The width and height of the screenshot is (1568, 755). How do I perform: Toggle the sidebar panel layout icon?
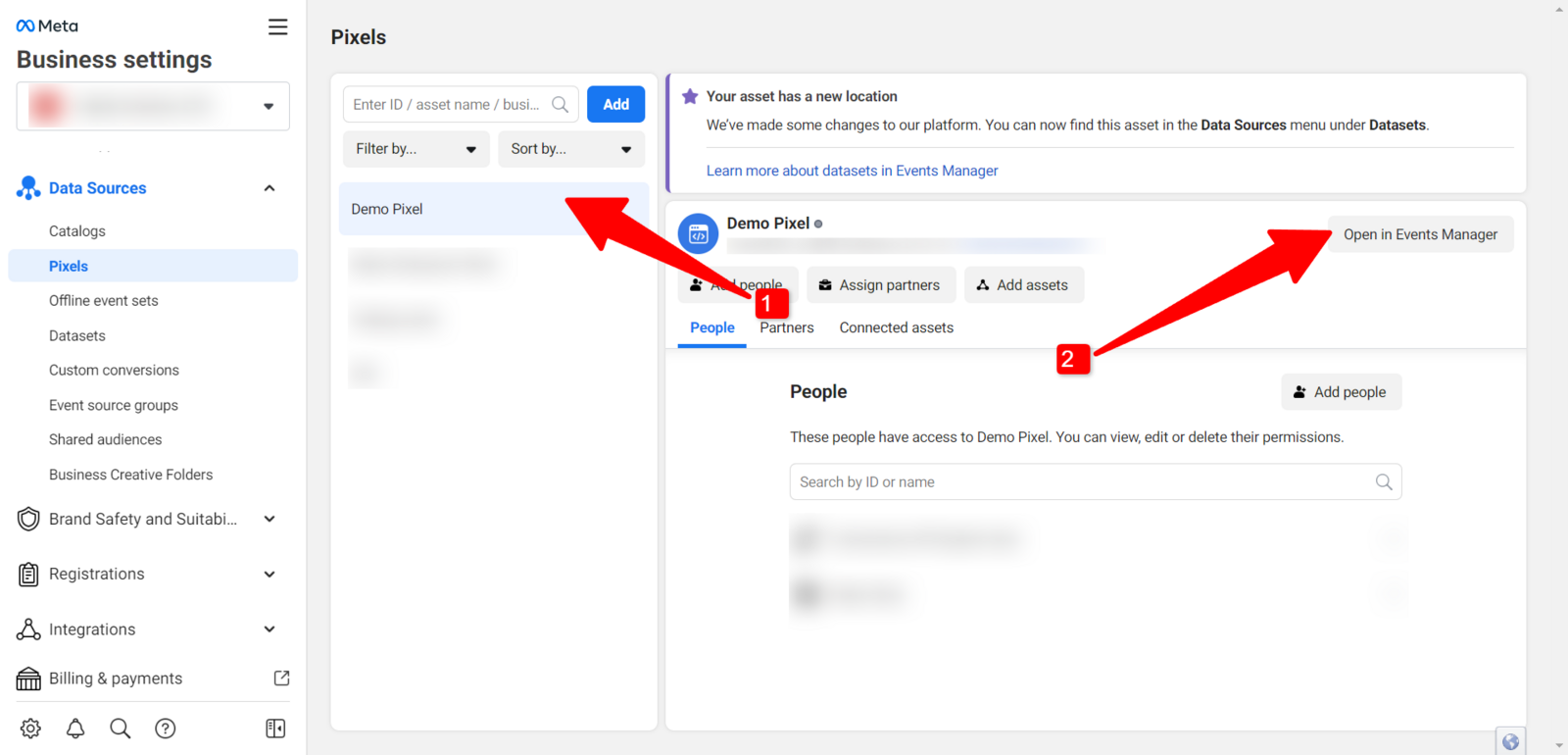pos(275,729)
